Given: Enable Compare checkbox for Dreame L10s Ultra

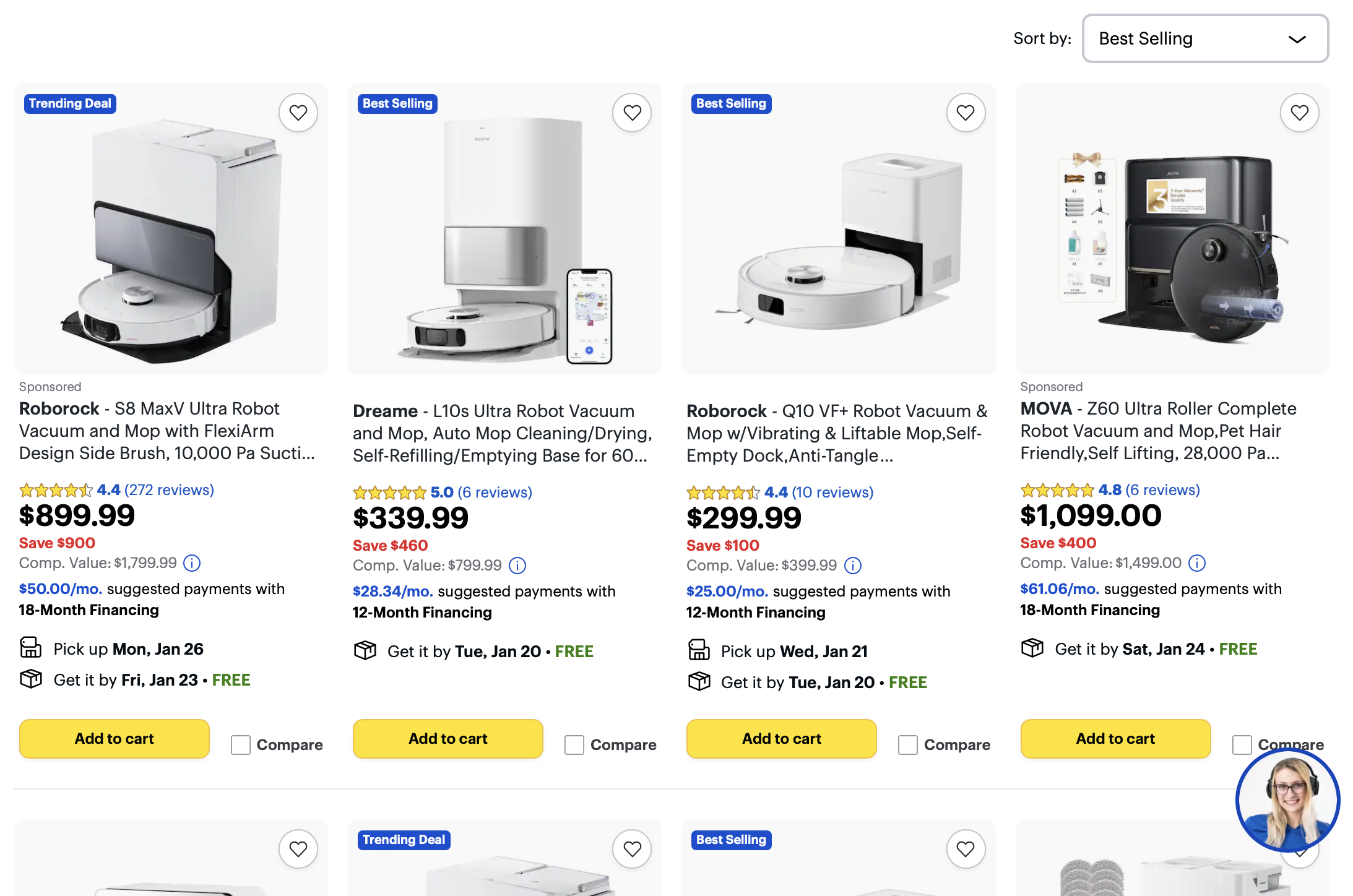Looking at the screenshot, I should (x=574, y=744).
